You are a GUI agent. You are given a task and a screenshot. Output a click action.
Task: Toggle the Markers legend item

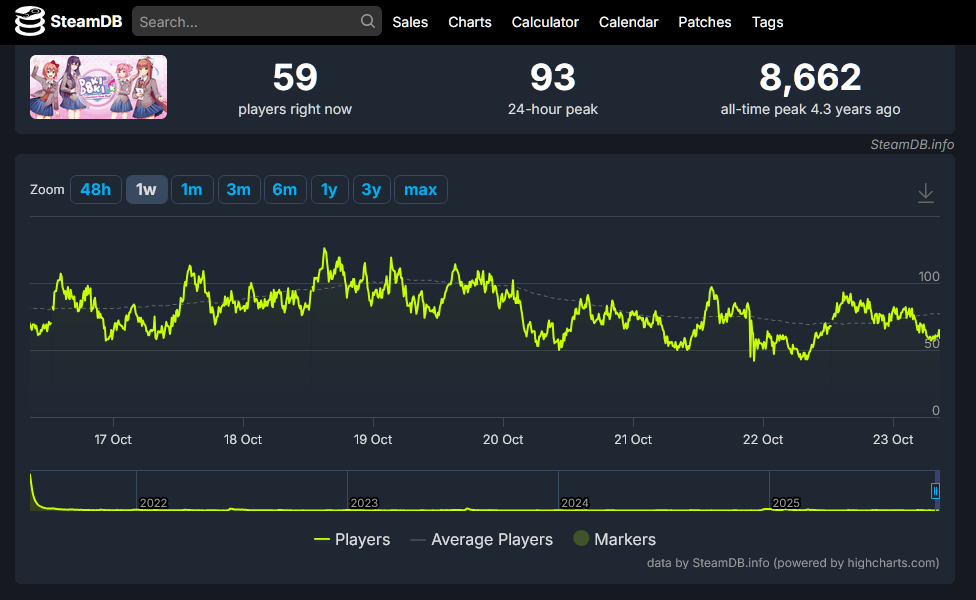pos(614,539)
